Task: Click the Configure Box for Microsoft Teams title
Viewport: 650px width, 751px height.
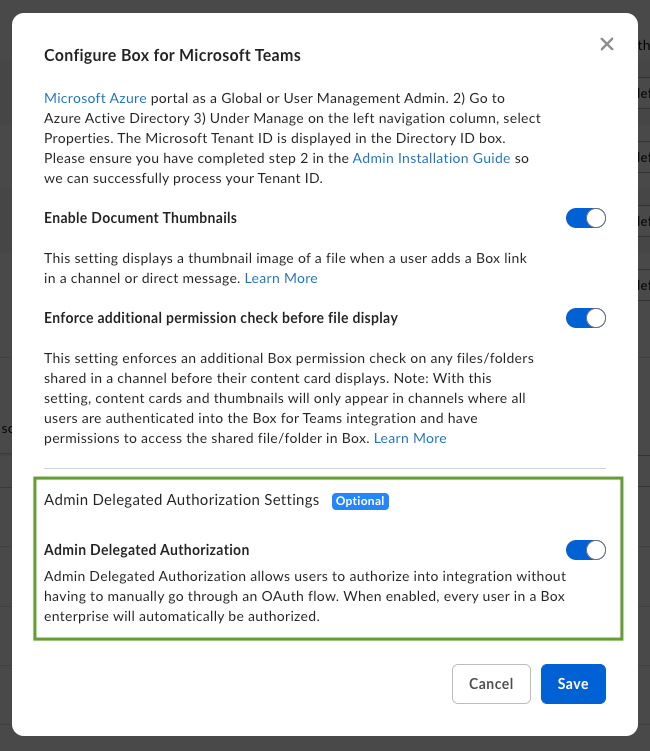Action: pyautogui.click(x=172, y=55)
